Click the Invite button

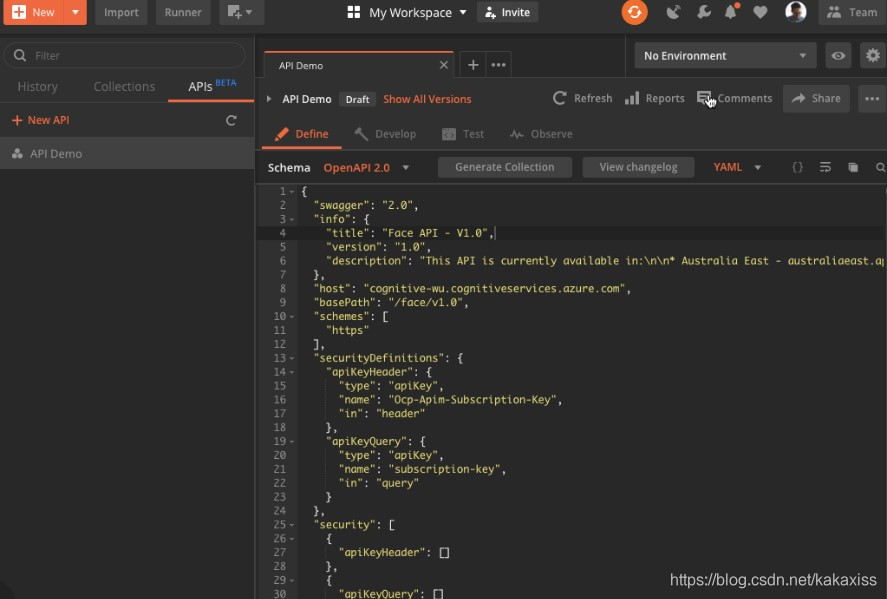pyautogui.click(x=508, y=12)
